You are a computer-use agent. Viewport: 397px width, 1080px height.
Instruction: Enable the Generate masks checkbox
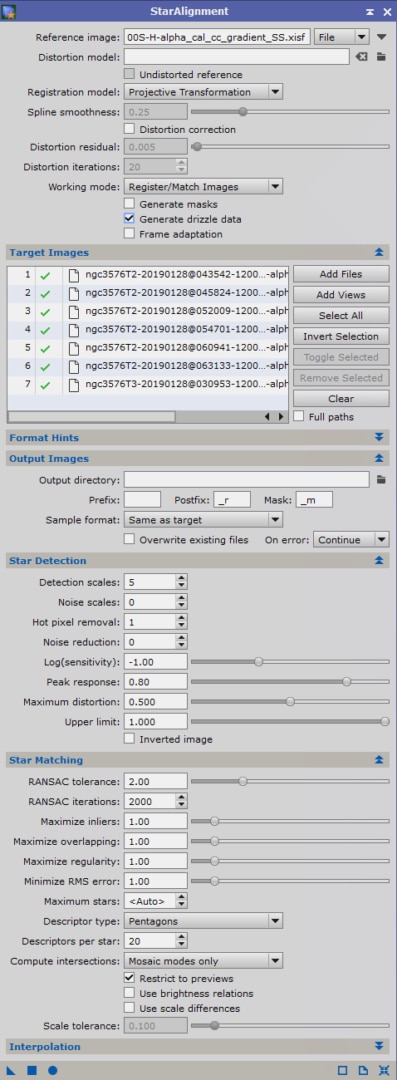[129, 204]
